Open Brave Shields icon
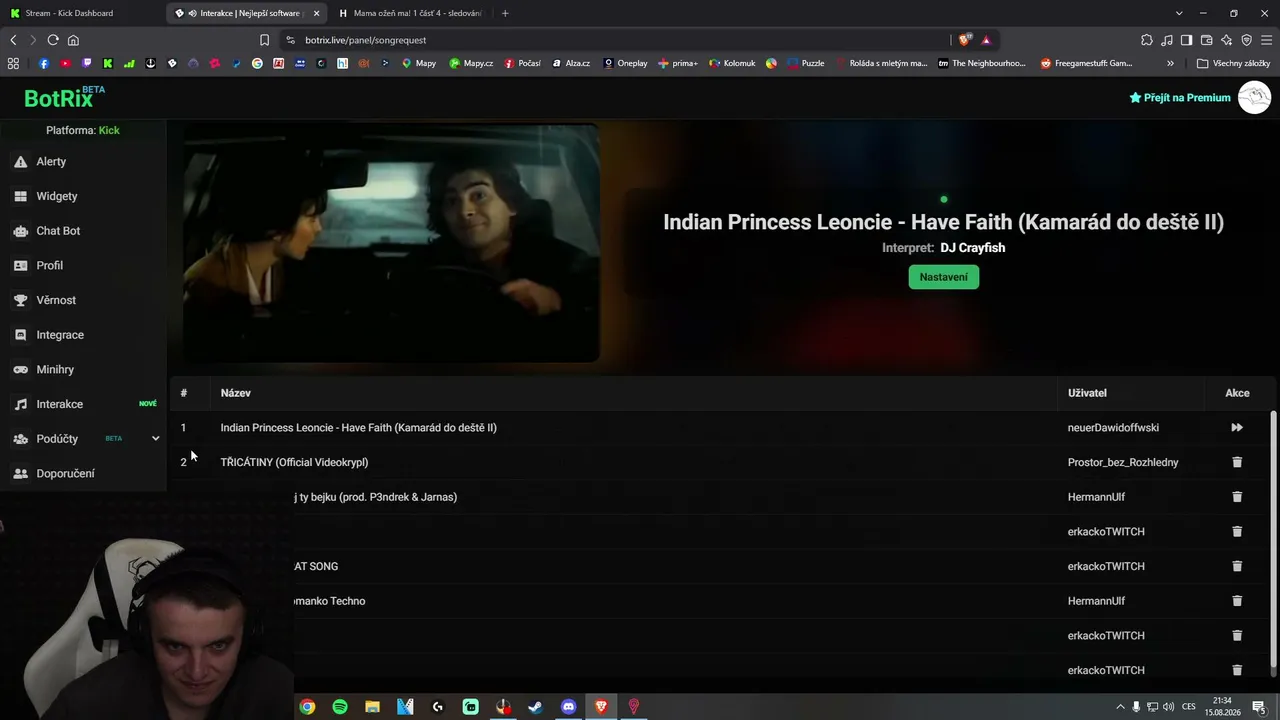This screenshot has width=1280, height=720. (964, 40)
